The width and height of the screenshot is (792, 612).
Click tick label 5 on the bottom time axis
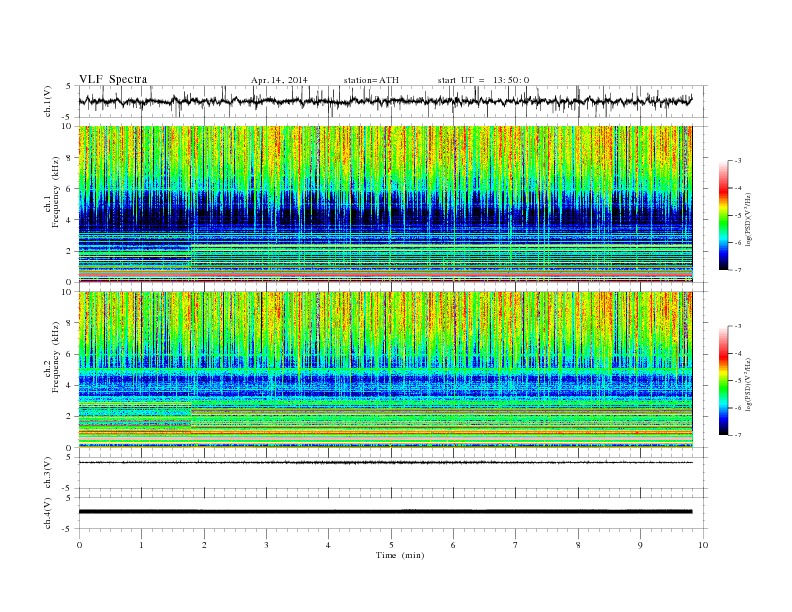391,545
